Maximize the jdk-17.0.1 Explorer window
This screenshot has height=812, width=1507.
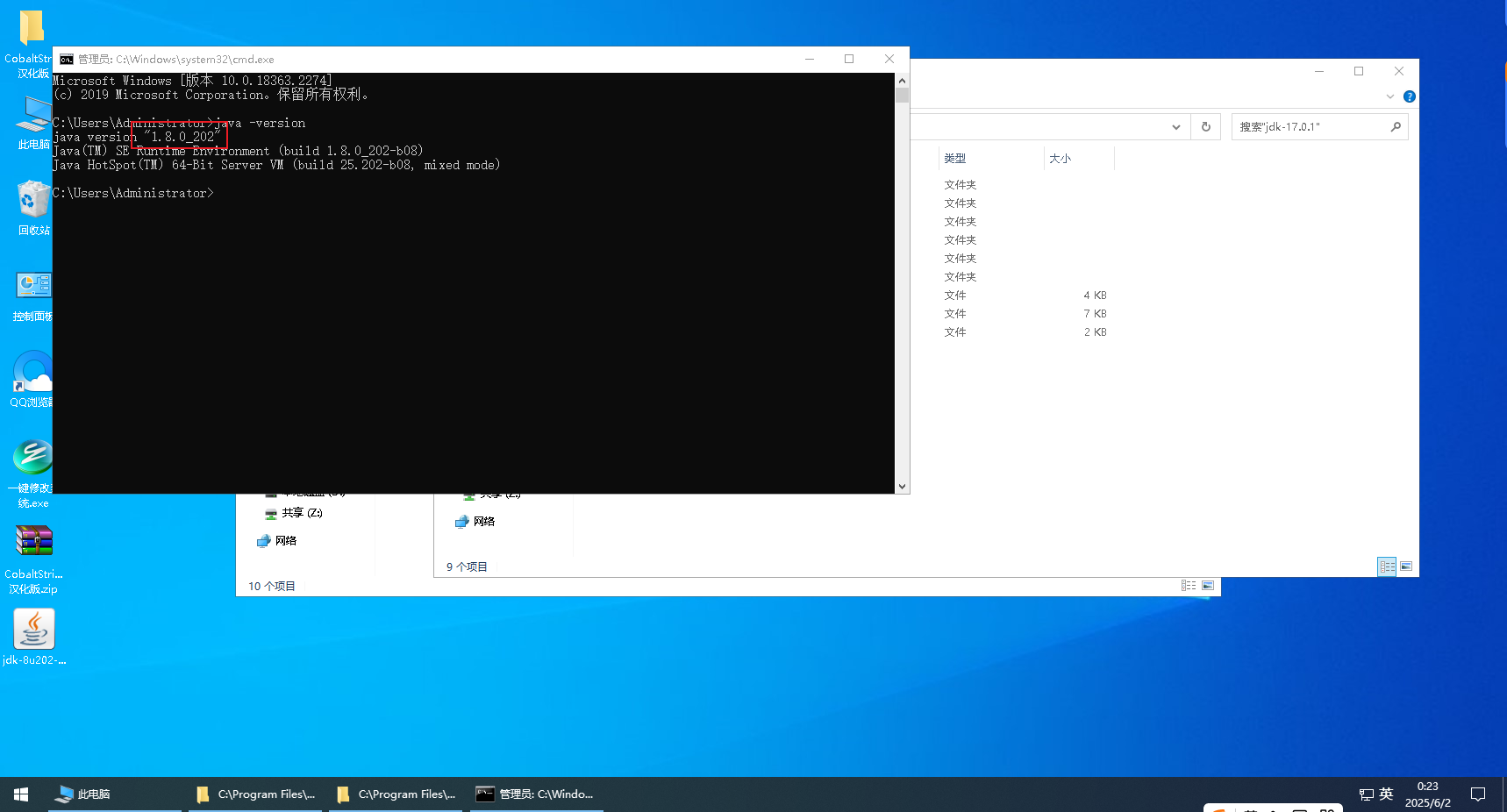1359,72
